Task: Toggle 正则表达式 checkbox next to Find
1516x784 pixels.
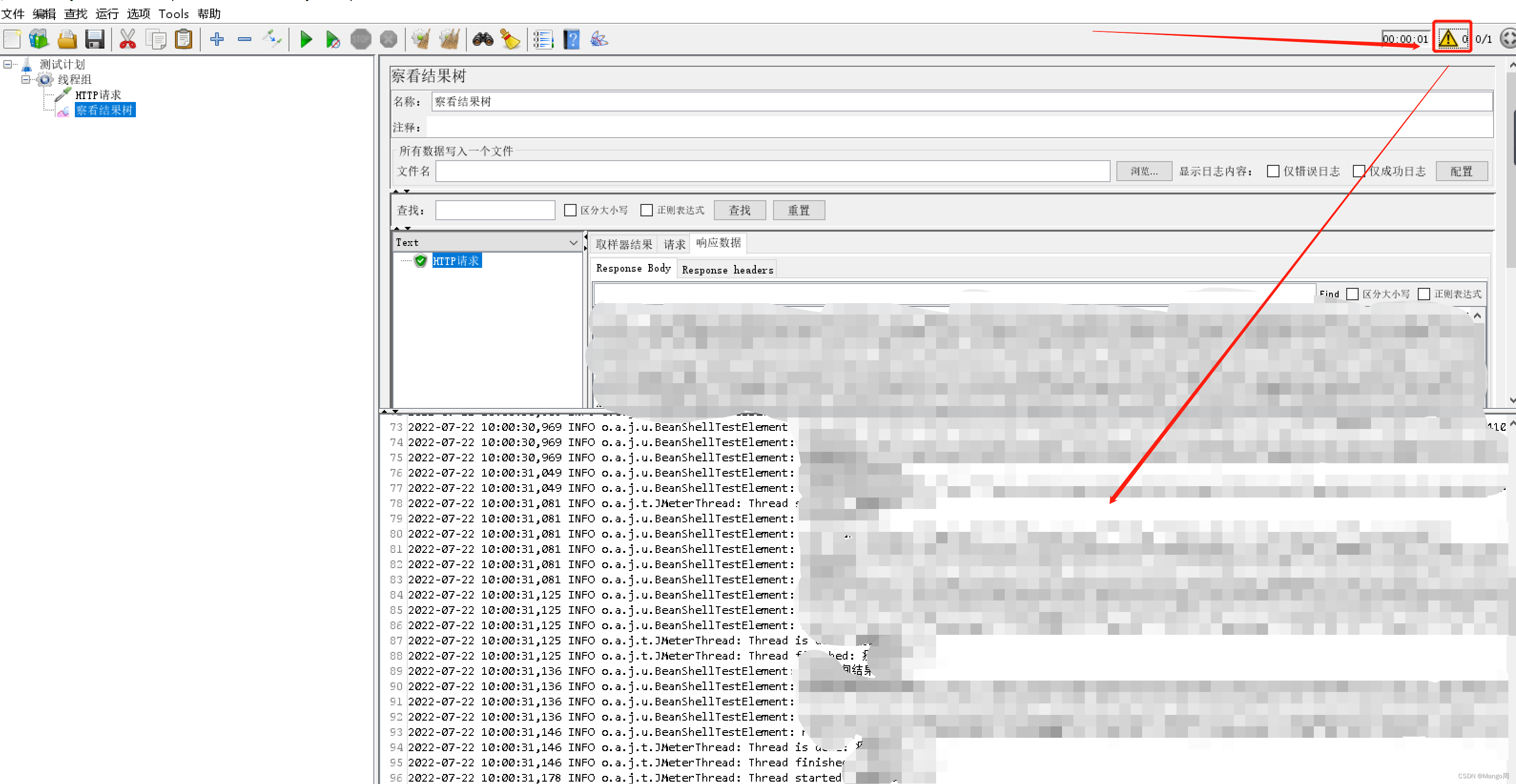Action: coord(1423,294)
